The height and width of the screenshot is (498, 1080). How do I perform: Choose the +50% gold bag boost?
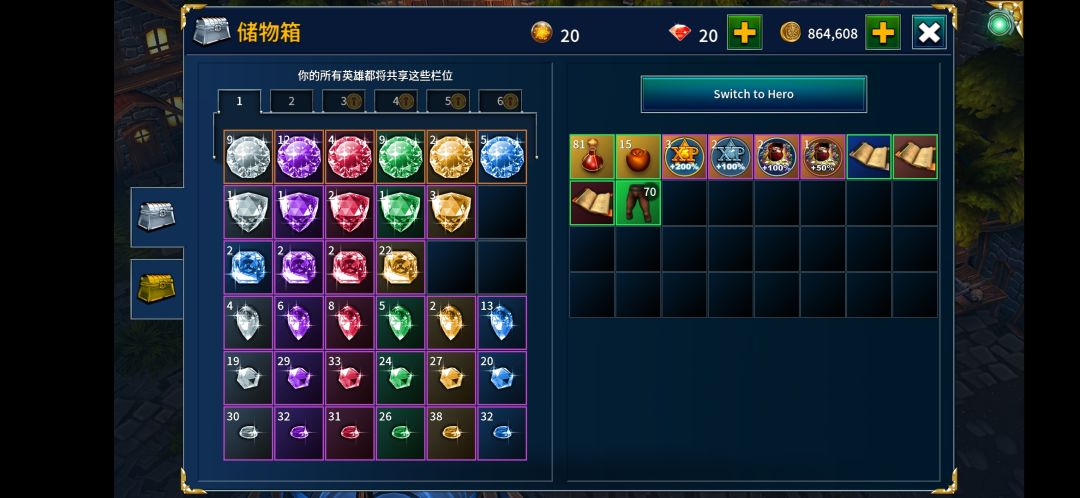point(822,156)
